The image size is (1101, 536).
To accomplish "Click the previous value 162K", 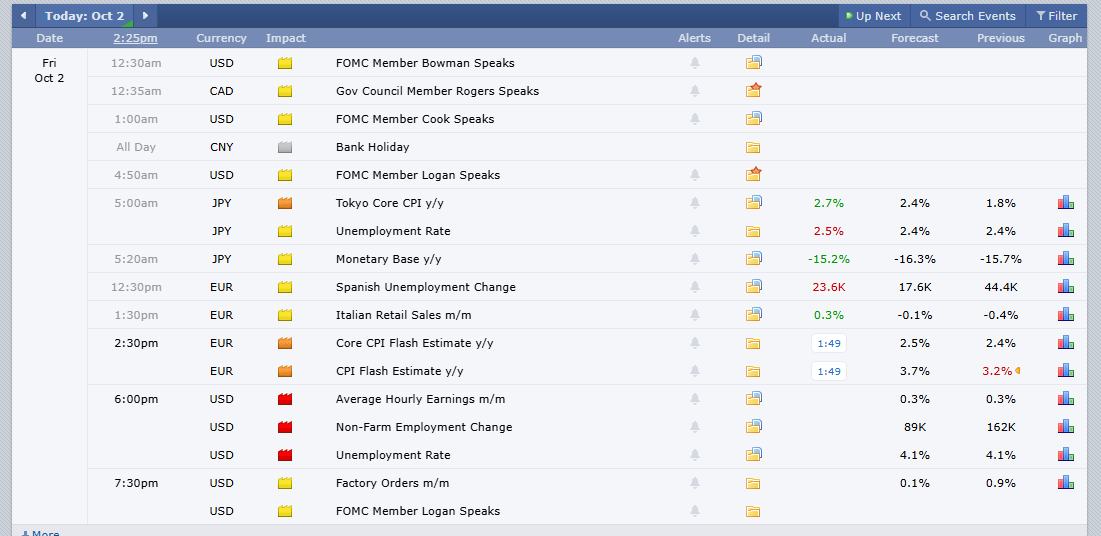I will pos(1001,427).
